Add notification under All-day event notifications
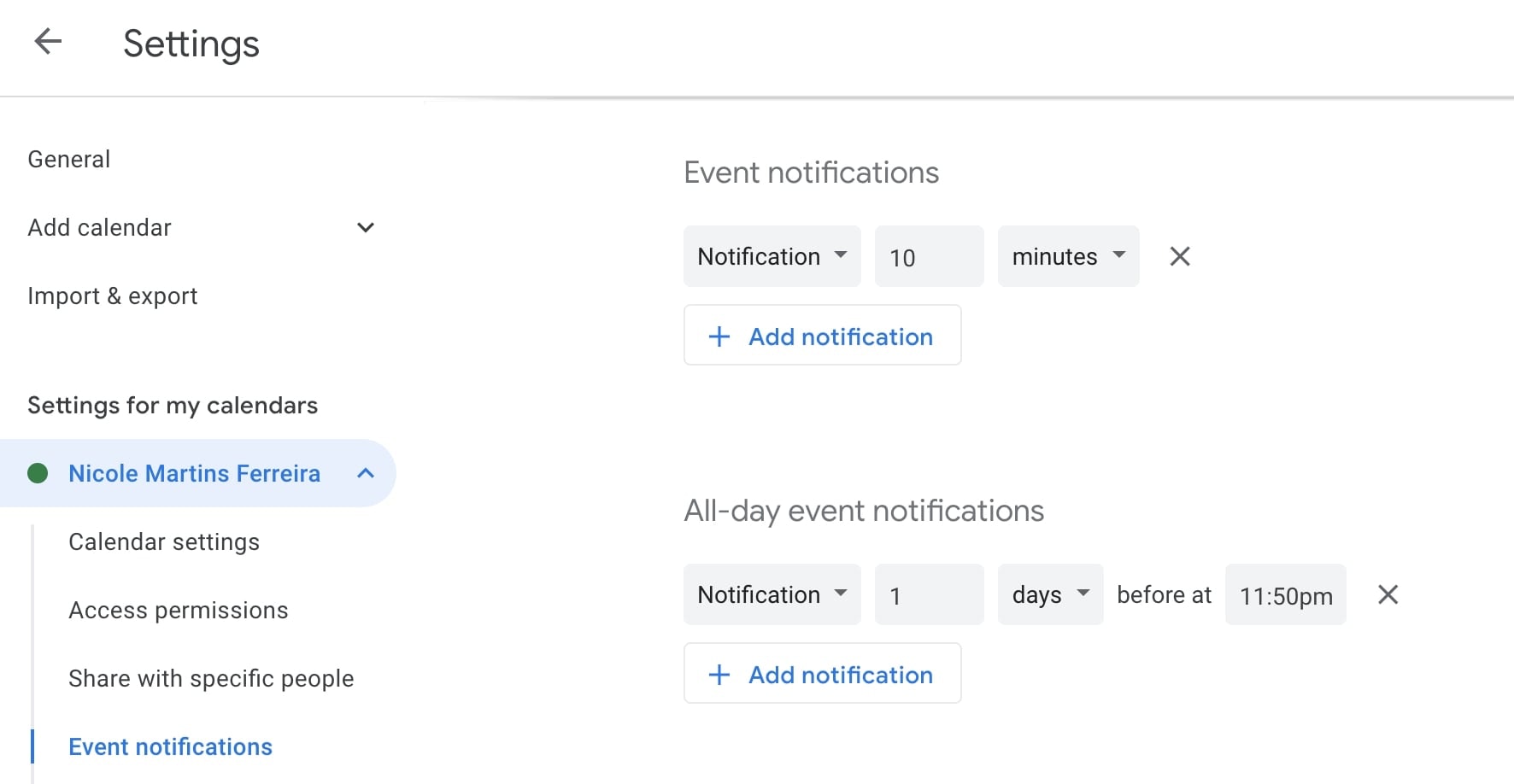This screenshot has width=1514, height=784. (822, 674)
